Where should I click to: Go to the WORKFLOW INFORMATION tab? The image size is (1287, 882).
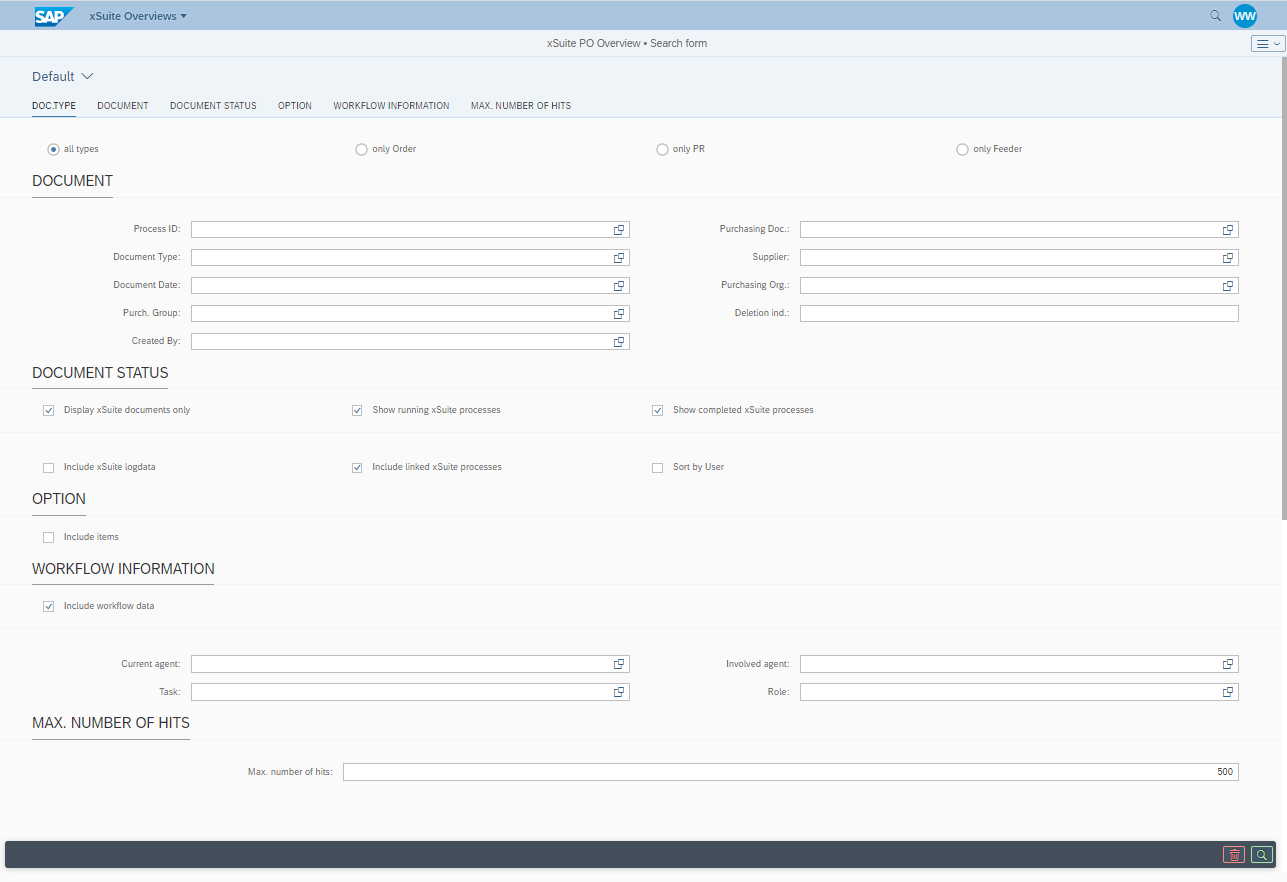(x=391, y=106)
